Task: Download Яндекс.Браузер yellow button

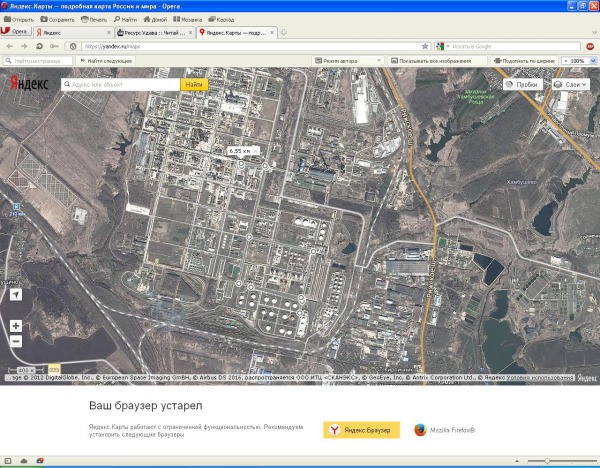Action: pos(362,430)
